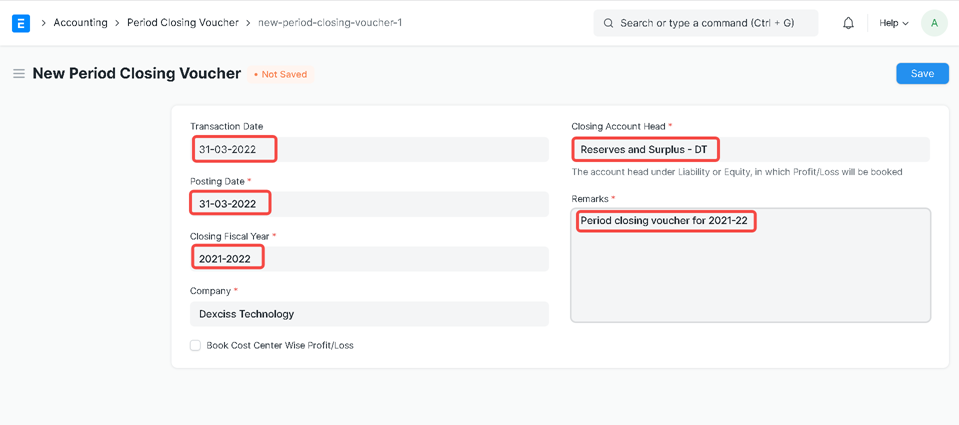Click the Not Saved status indicator
This screenshot has height=425, width=959.
pos(281,74)
